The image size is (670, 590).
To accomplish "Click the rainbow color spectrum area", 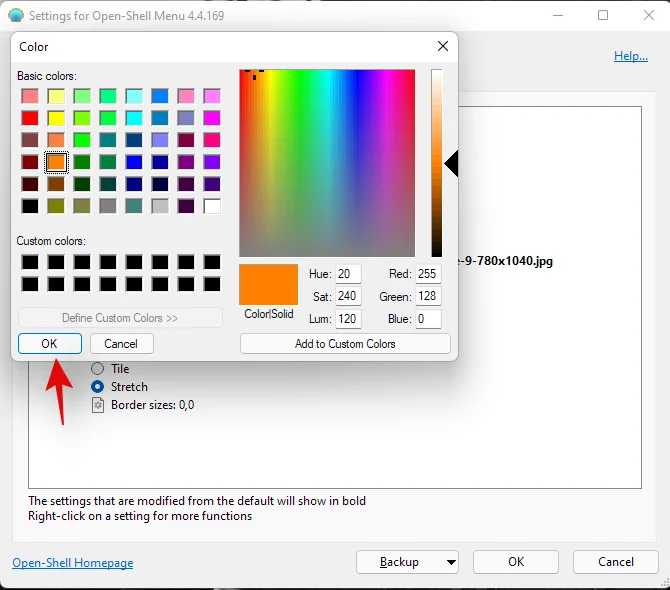I will point(326,163).
